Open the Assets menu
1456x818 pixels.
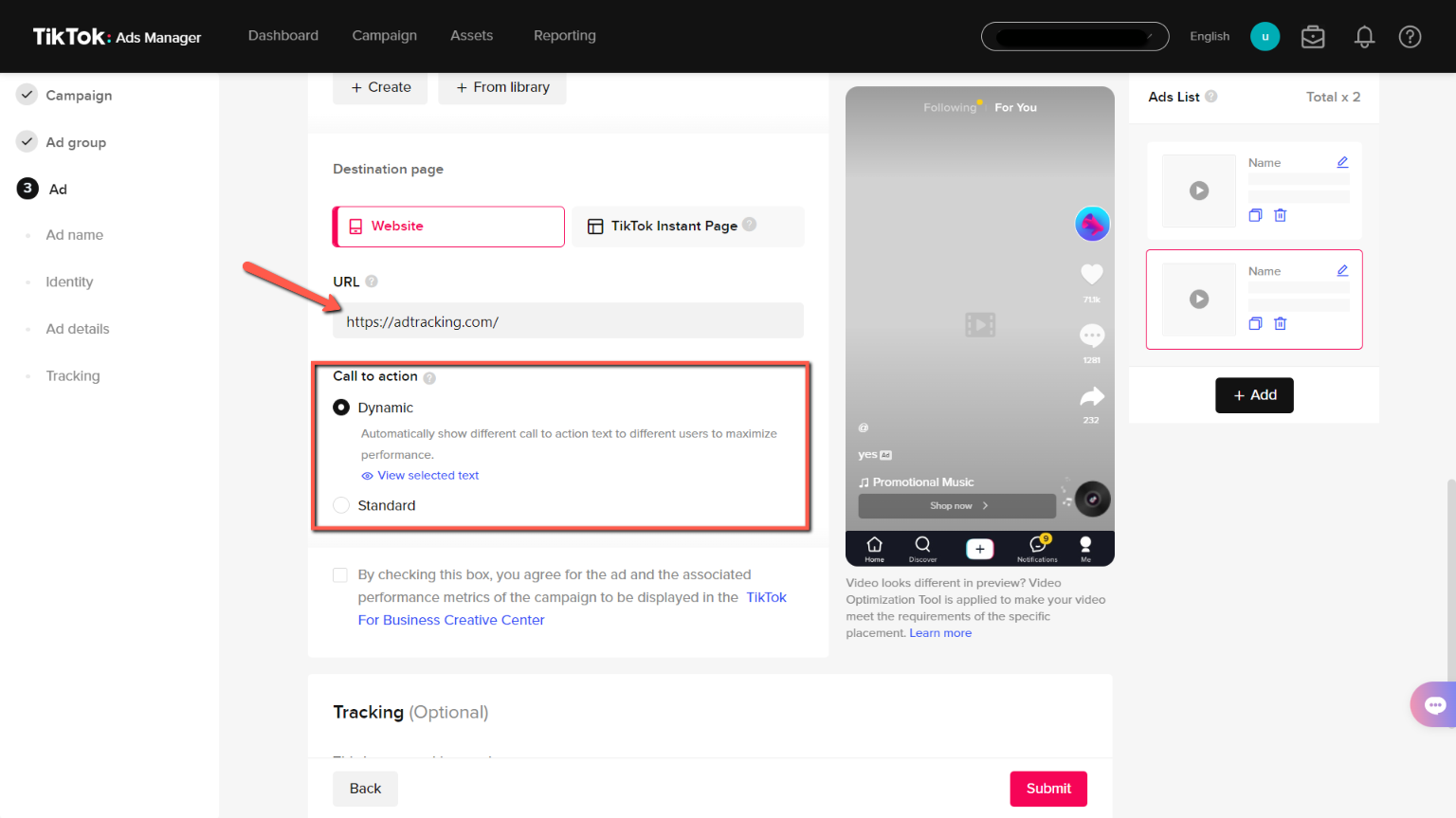click(471, 35)
